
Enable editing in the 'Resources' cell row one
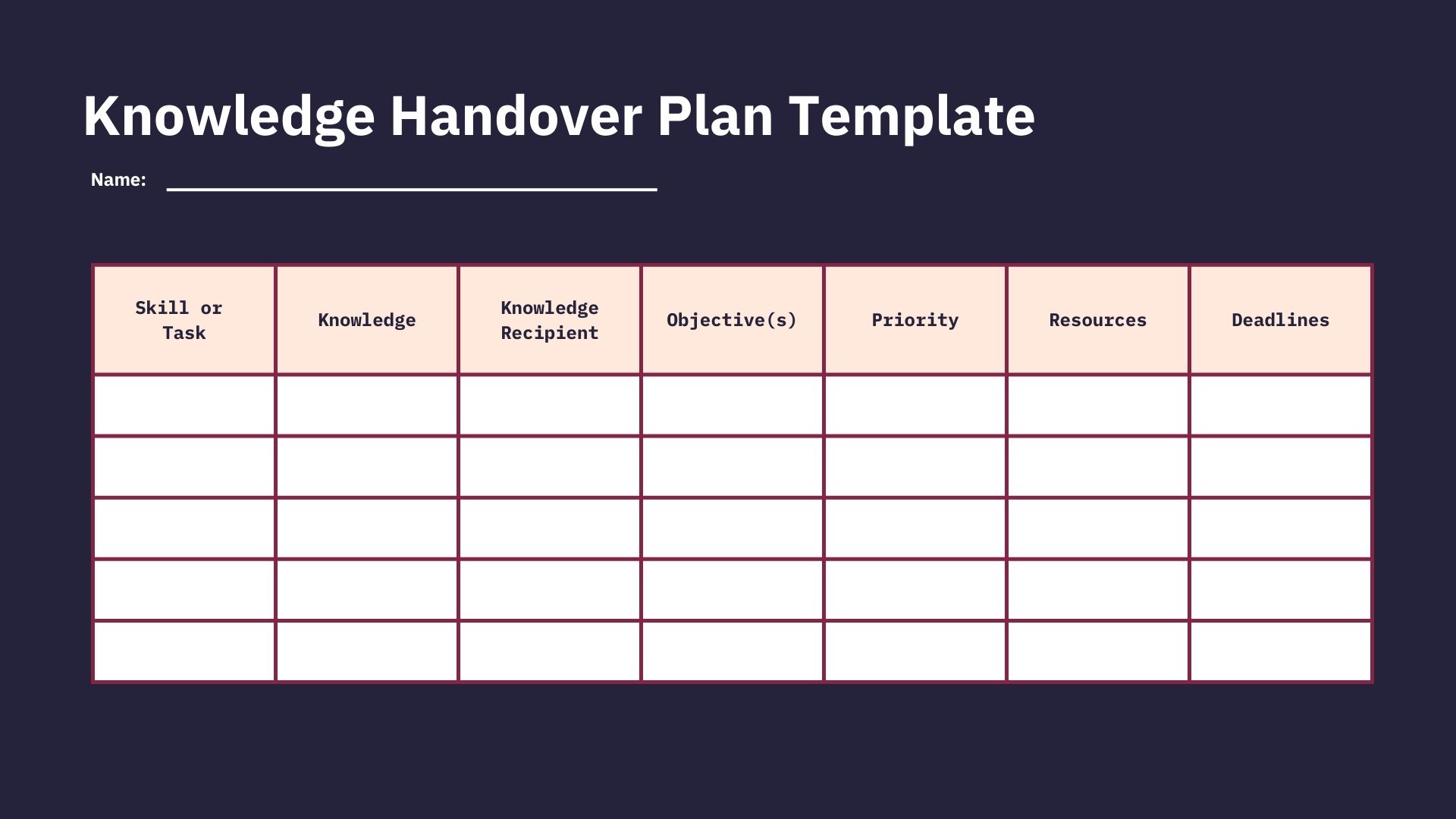[1097, 405]
